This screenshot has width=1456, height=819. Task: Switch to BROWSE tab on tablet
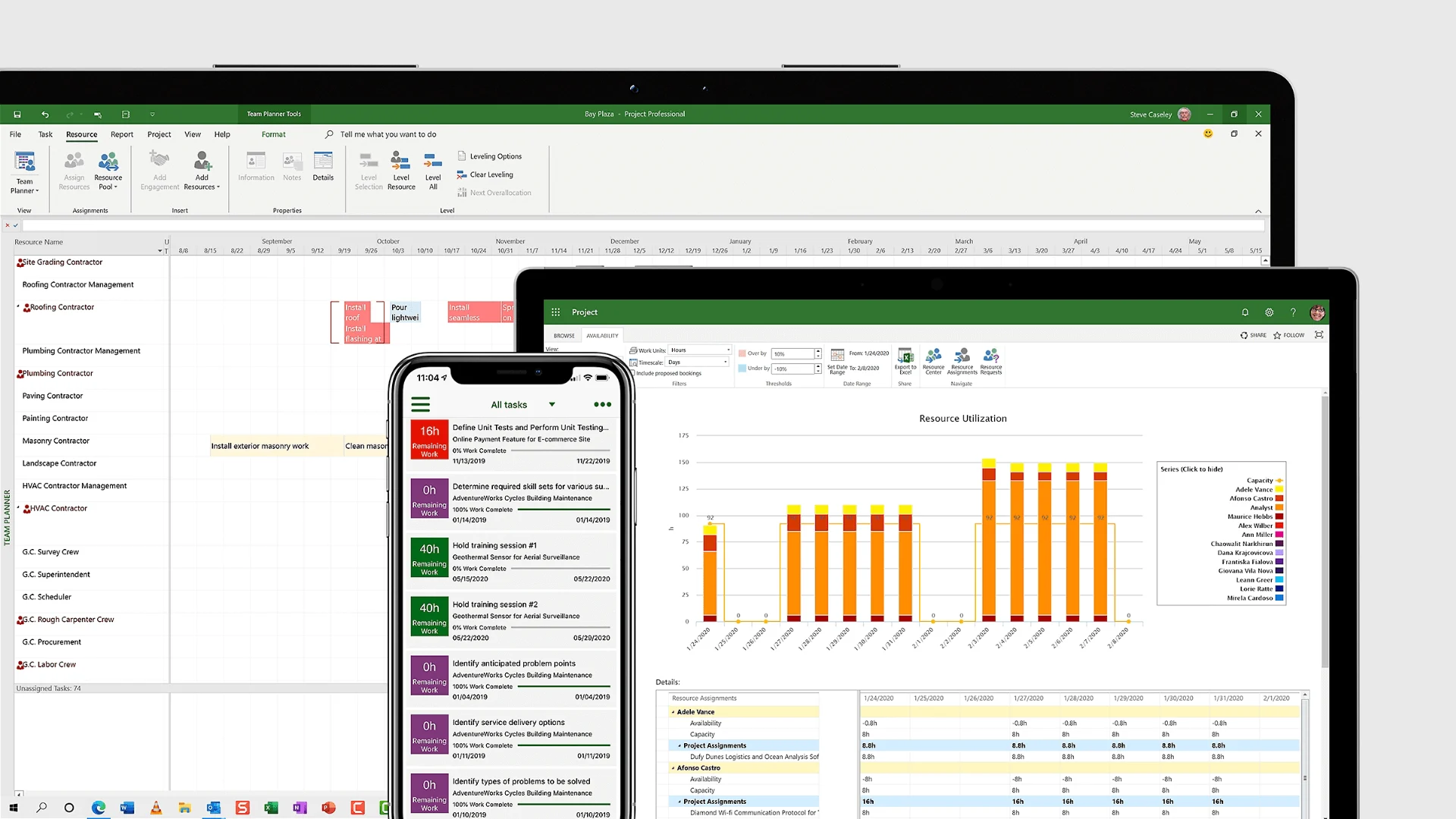(564, 335)
